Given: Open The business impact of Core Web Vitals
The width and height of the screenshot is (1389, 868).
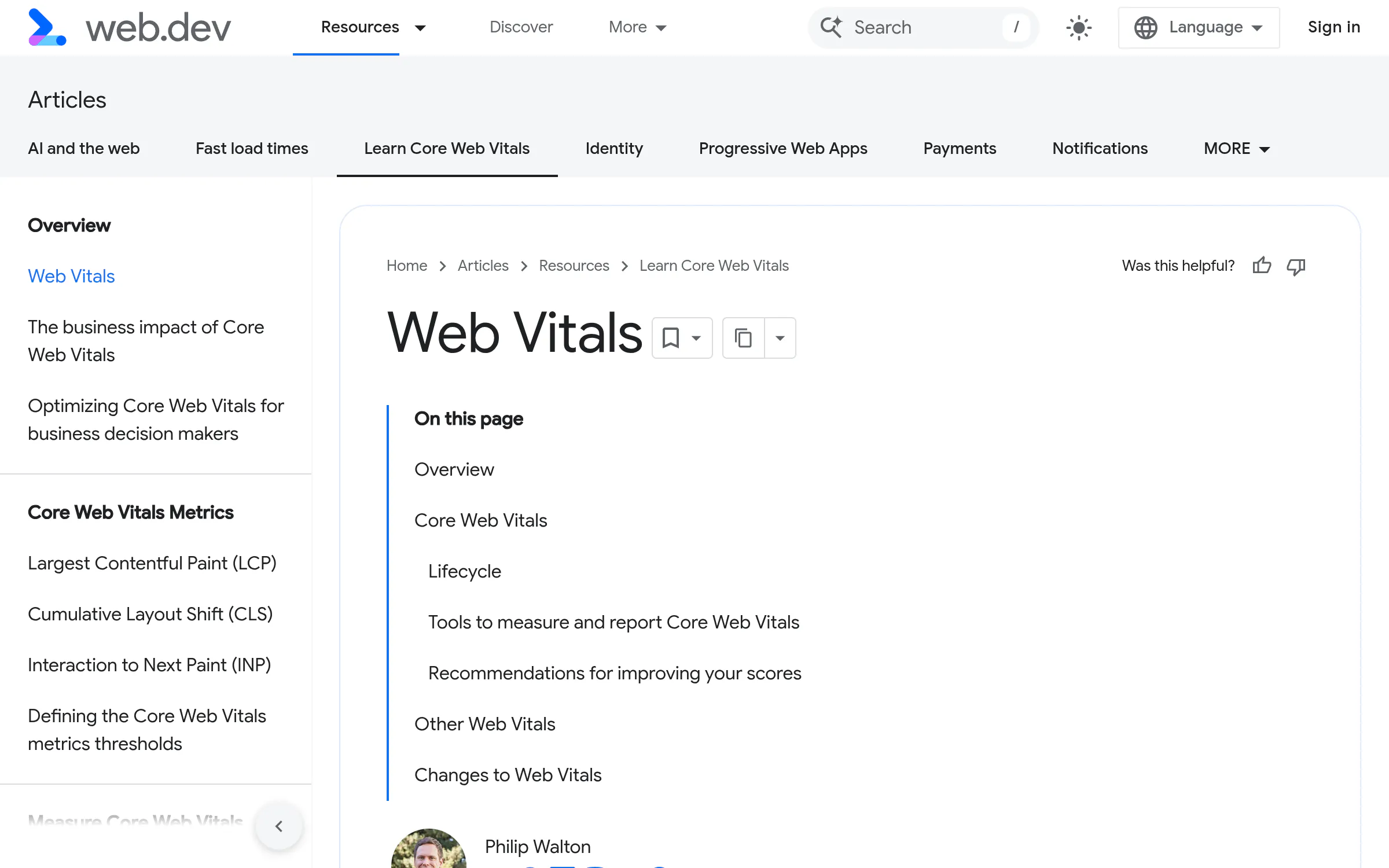Looking at the screenshot, I should [x=146, y=341].
